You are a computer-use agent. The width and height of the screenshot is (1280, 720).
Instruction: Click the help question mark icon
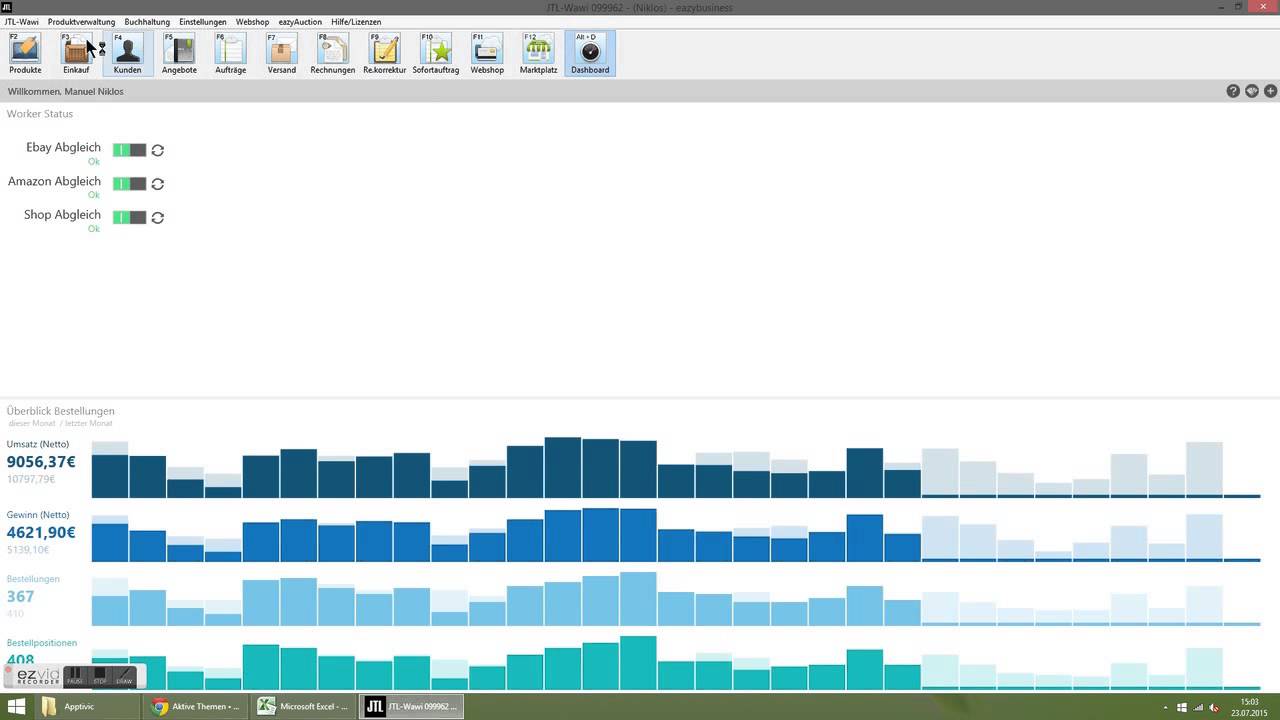coord(1233,91)
